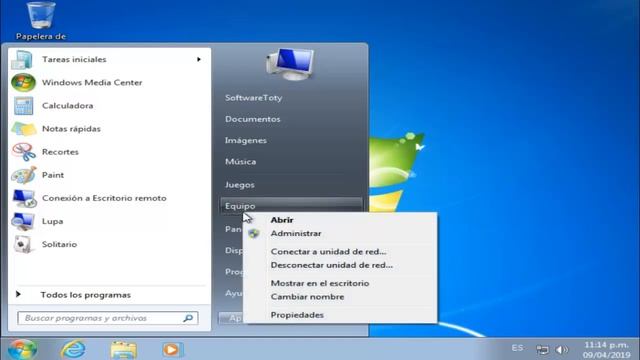This screenshot has height=360, width=640.
Task: Click the Tareas iniciales icon
Action: pyautogui.click(x=22, y=60)
